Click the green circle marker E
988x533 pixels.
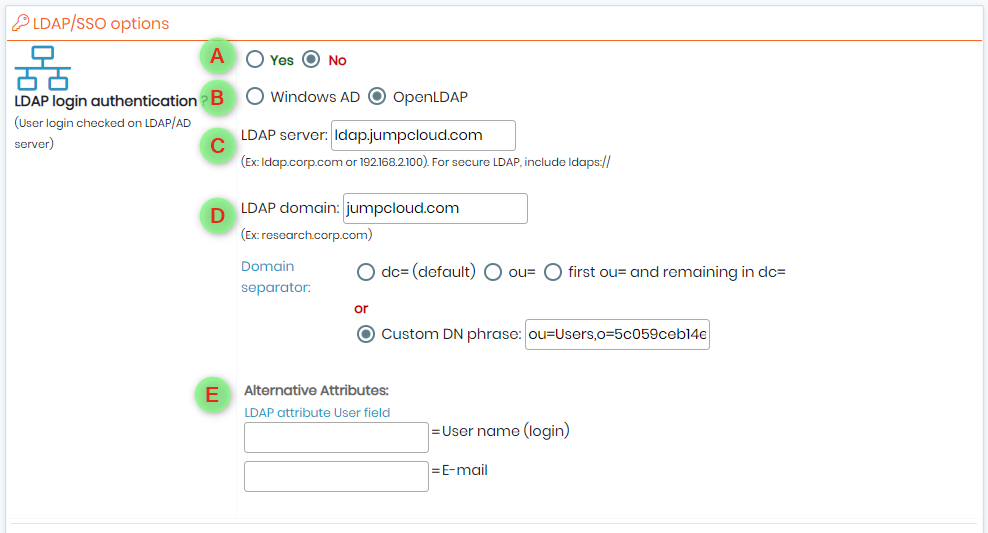[x=212, y=395]
